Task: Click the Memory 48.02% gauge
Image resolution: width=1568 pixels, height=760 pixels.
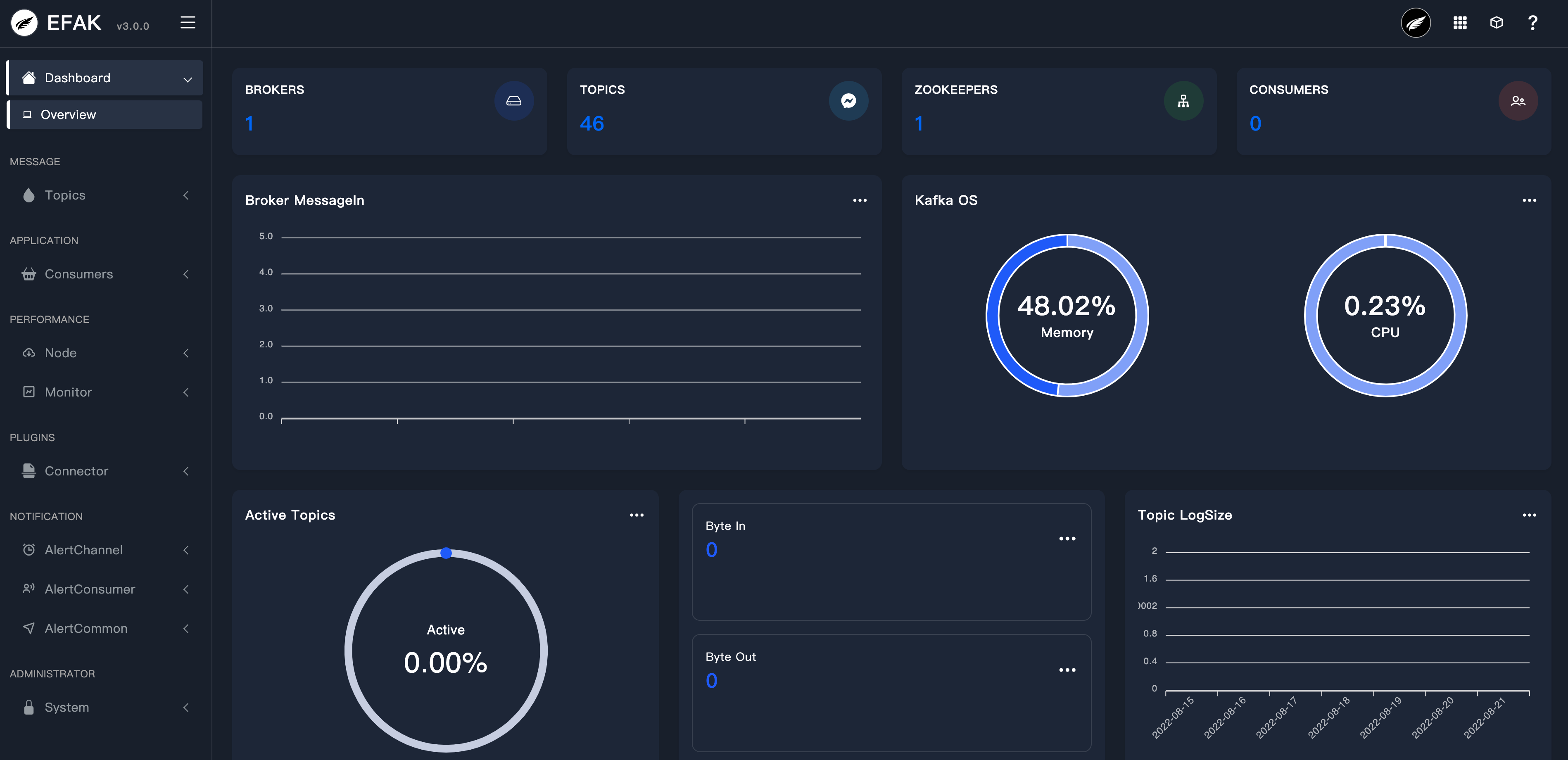Action: [1067, 315]
